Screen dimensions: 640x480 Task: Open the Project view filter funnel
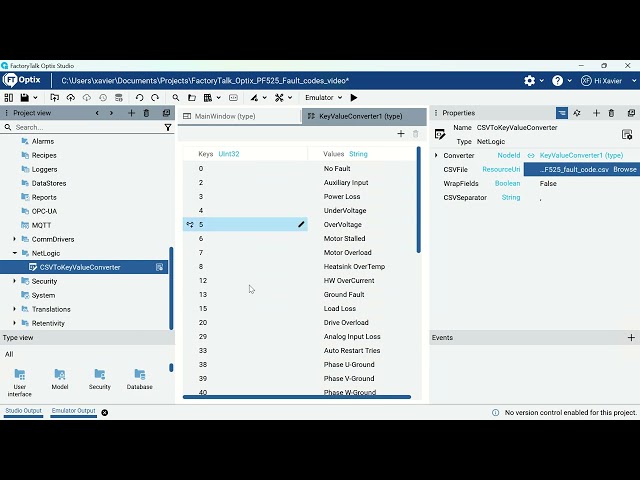(168, 128)
